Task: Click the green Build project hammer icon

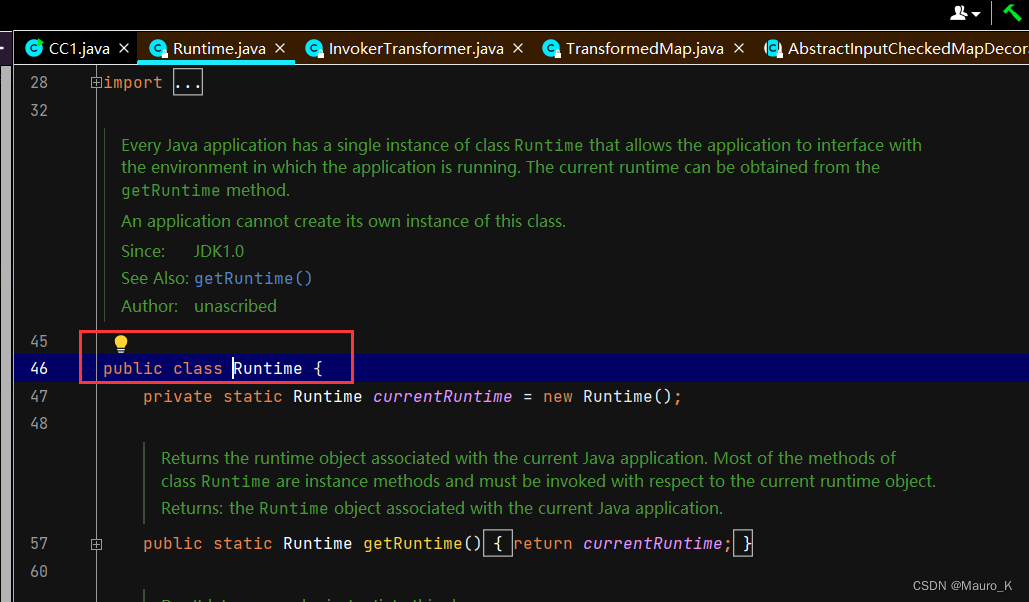Action: [x=1012, y=12]
